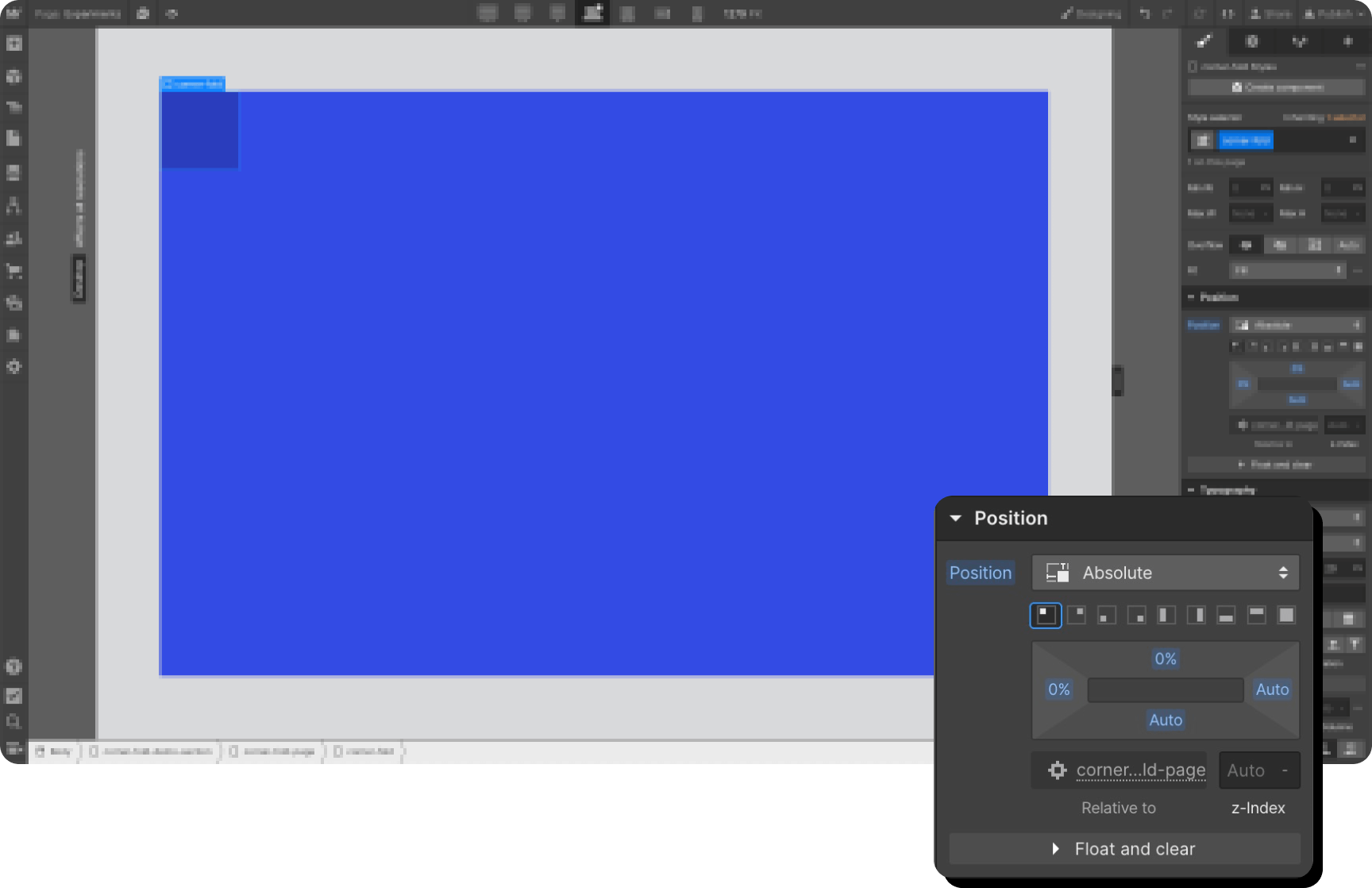
Task: Open project Settings at bottom of left sidebar
Action: (14, 367)
